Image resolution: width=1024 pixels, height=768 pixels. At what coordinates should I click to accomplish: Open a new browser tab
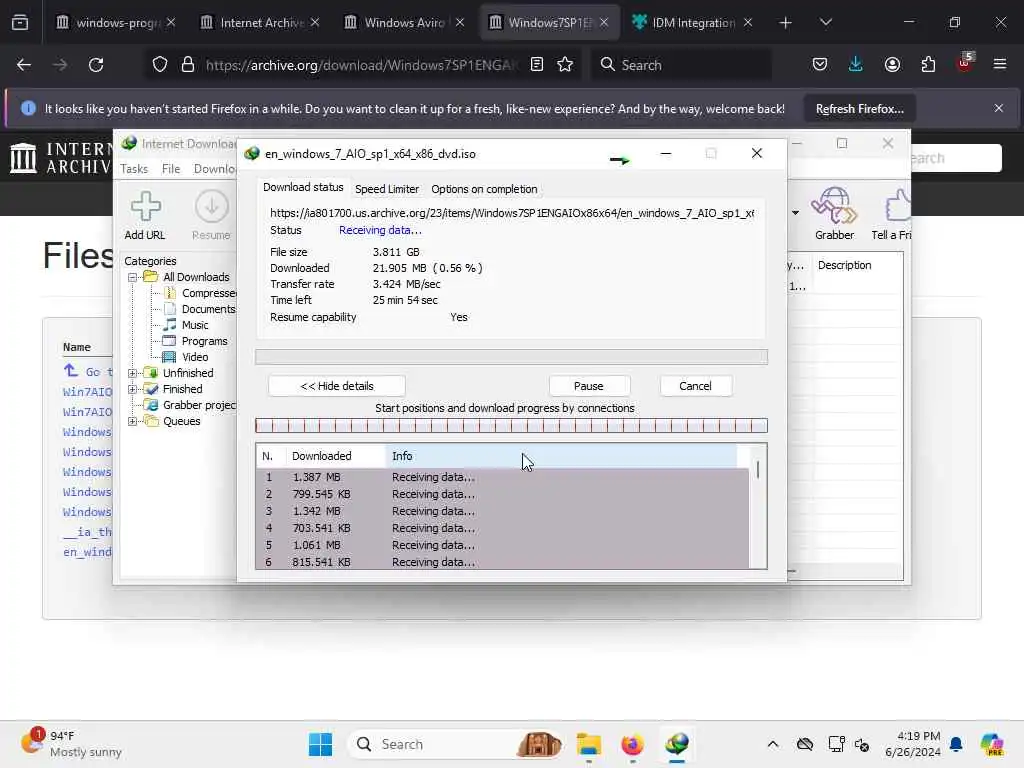[785, 23]
